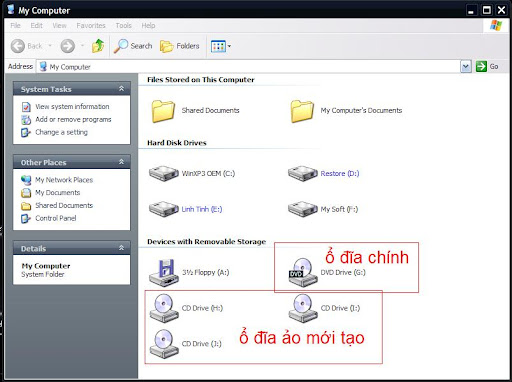Click the Control Panel icon in sidebar

point(26,219)
